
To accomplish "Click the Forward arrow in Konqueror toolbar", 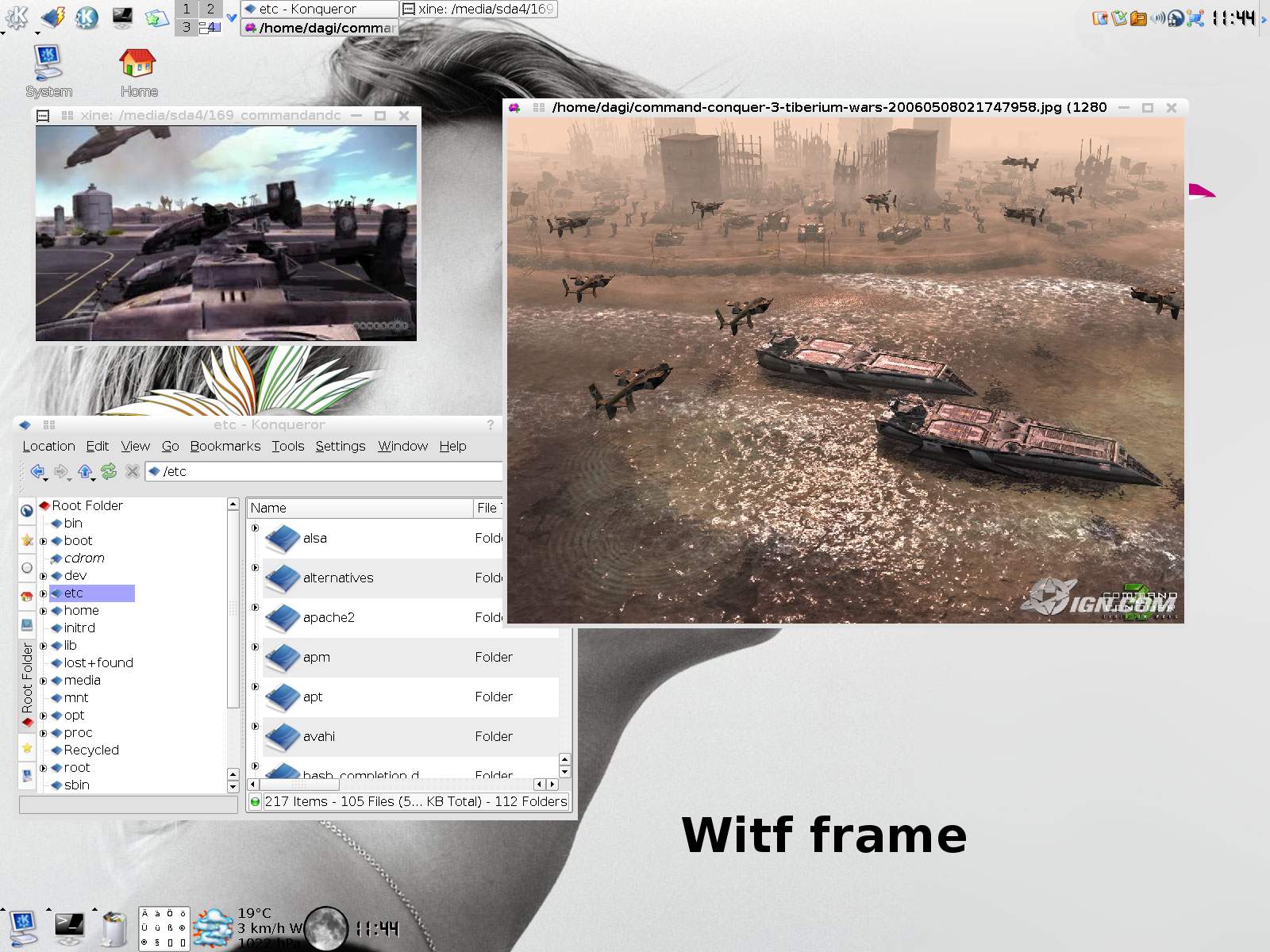I will (x=60, y=471).
